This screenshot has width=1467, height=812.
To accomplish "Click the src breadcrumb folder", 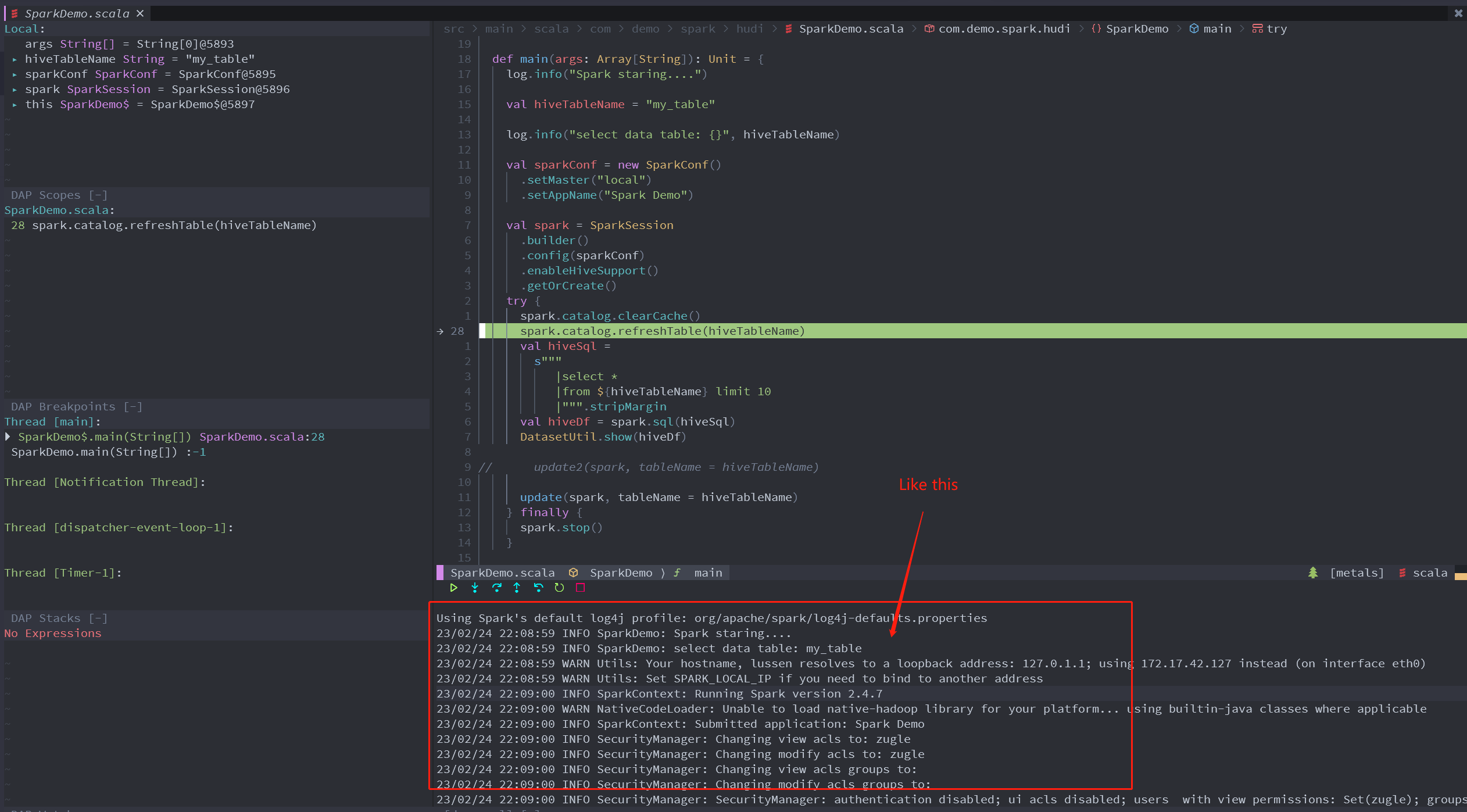I will [x=454, y=28].
